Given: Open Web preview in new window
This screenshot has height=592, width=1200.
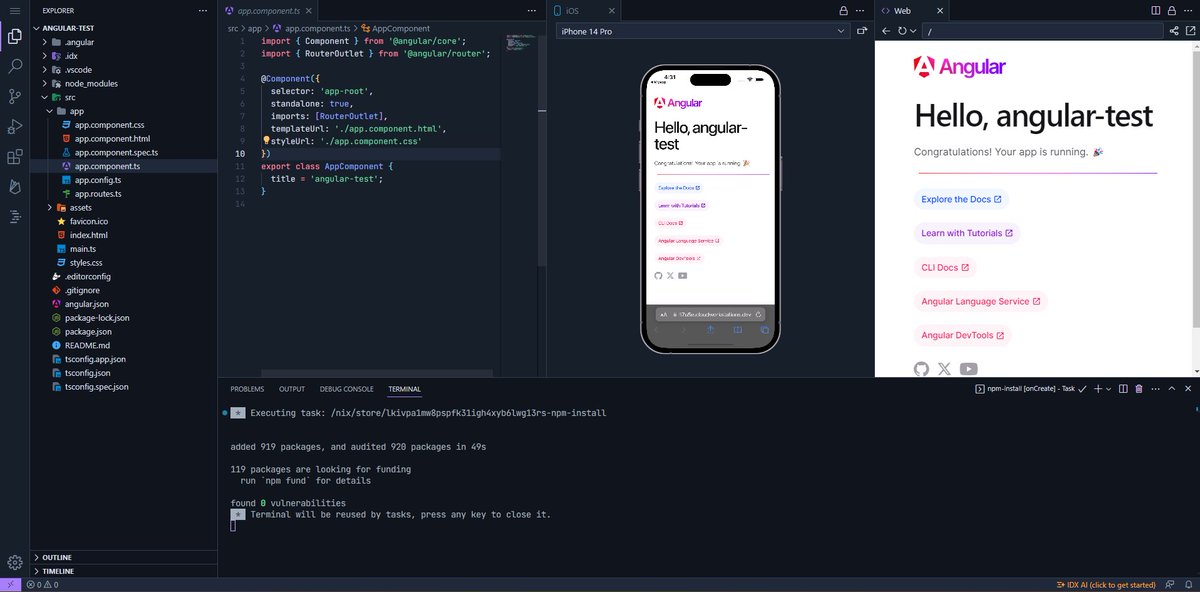Looking at the screenshot, I should point(1189,31).
